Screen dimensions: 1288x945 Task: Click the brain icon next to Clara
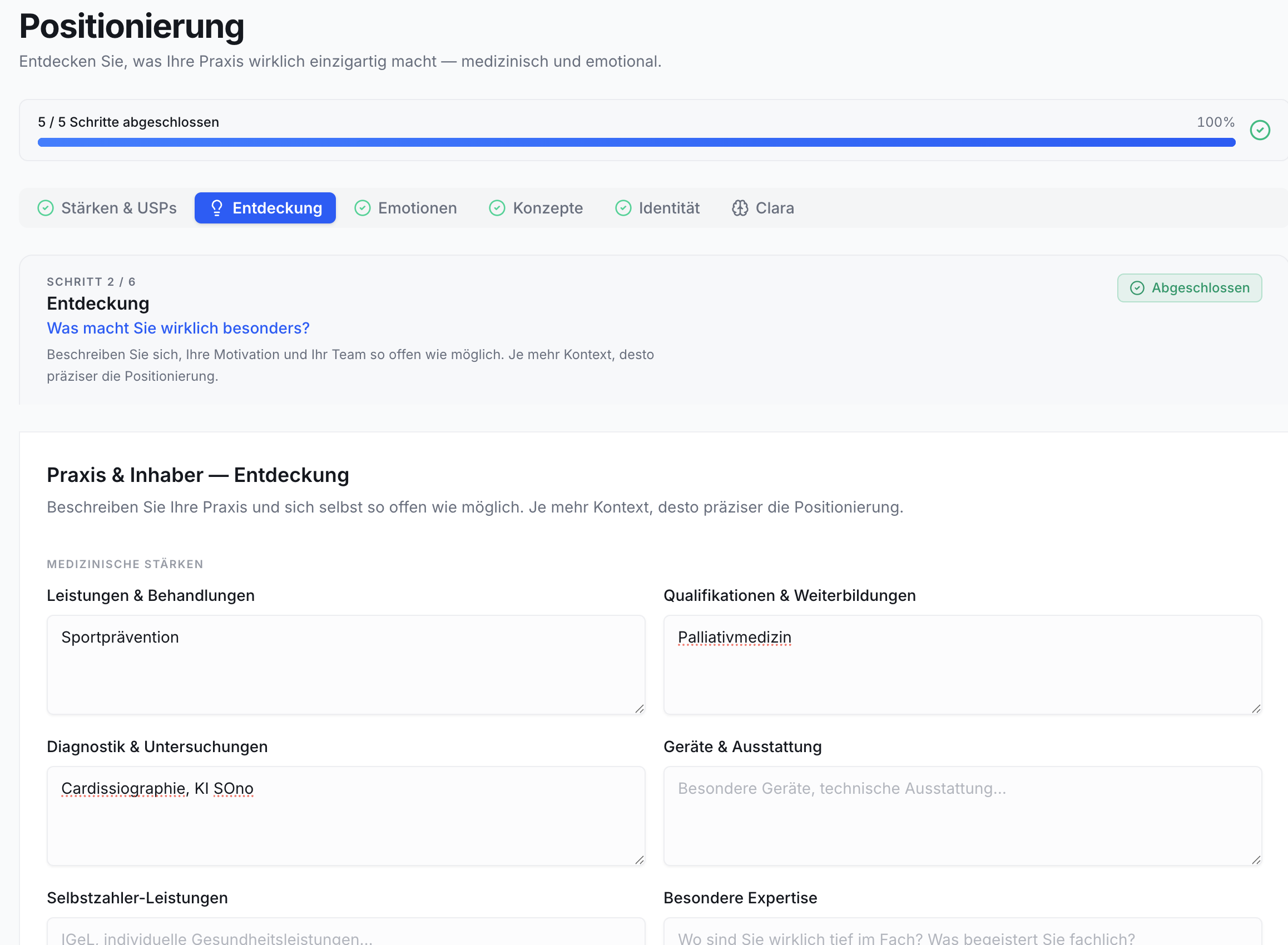(x=740, y=208)
